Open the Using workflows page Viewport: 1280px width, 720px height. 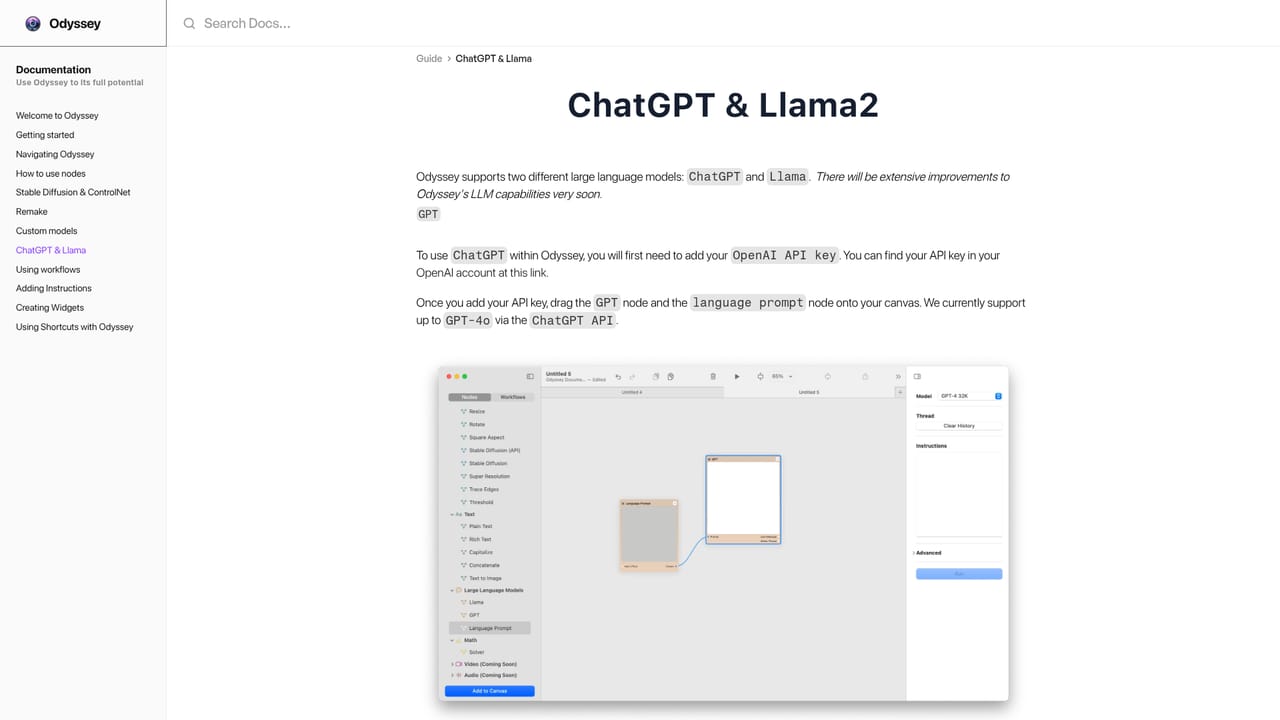pyautogui.click(x=48, y=269)
